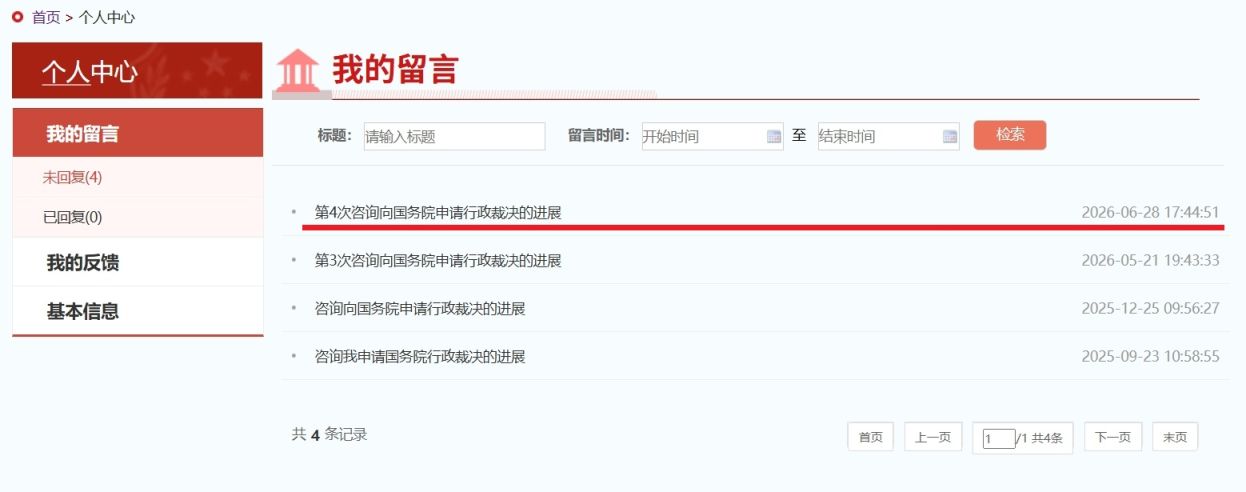Open message 咨询向国务院申请行政裁决的进展 from 2025-12-25
The image size is (1246, 492).
point(420,309)
